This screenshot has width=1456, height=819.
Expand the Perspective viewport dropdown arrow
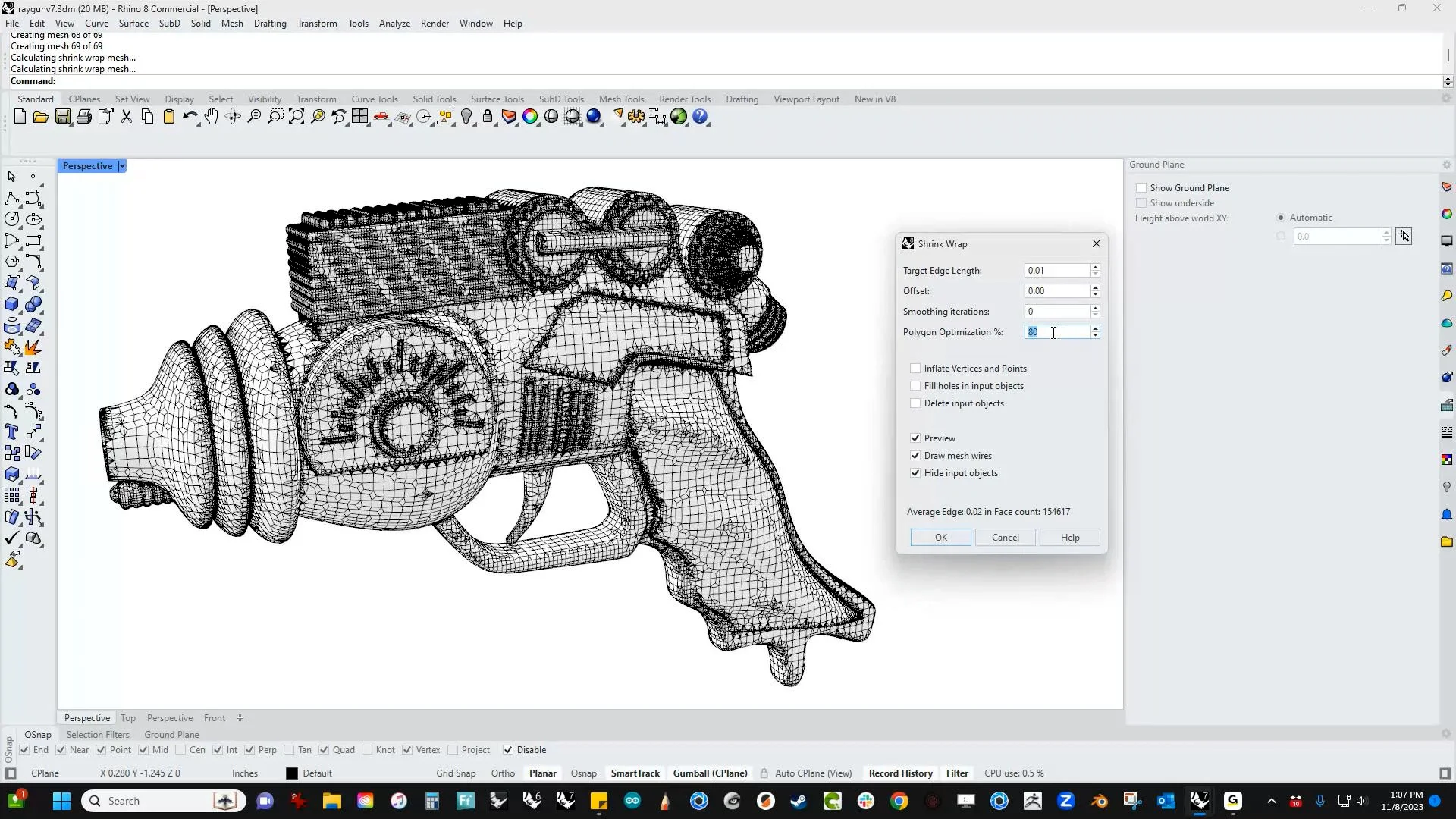click(x=121, y=166)
